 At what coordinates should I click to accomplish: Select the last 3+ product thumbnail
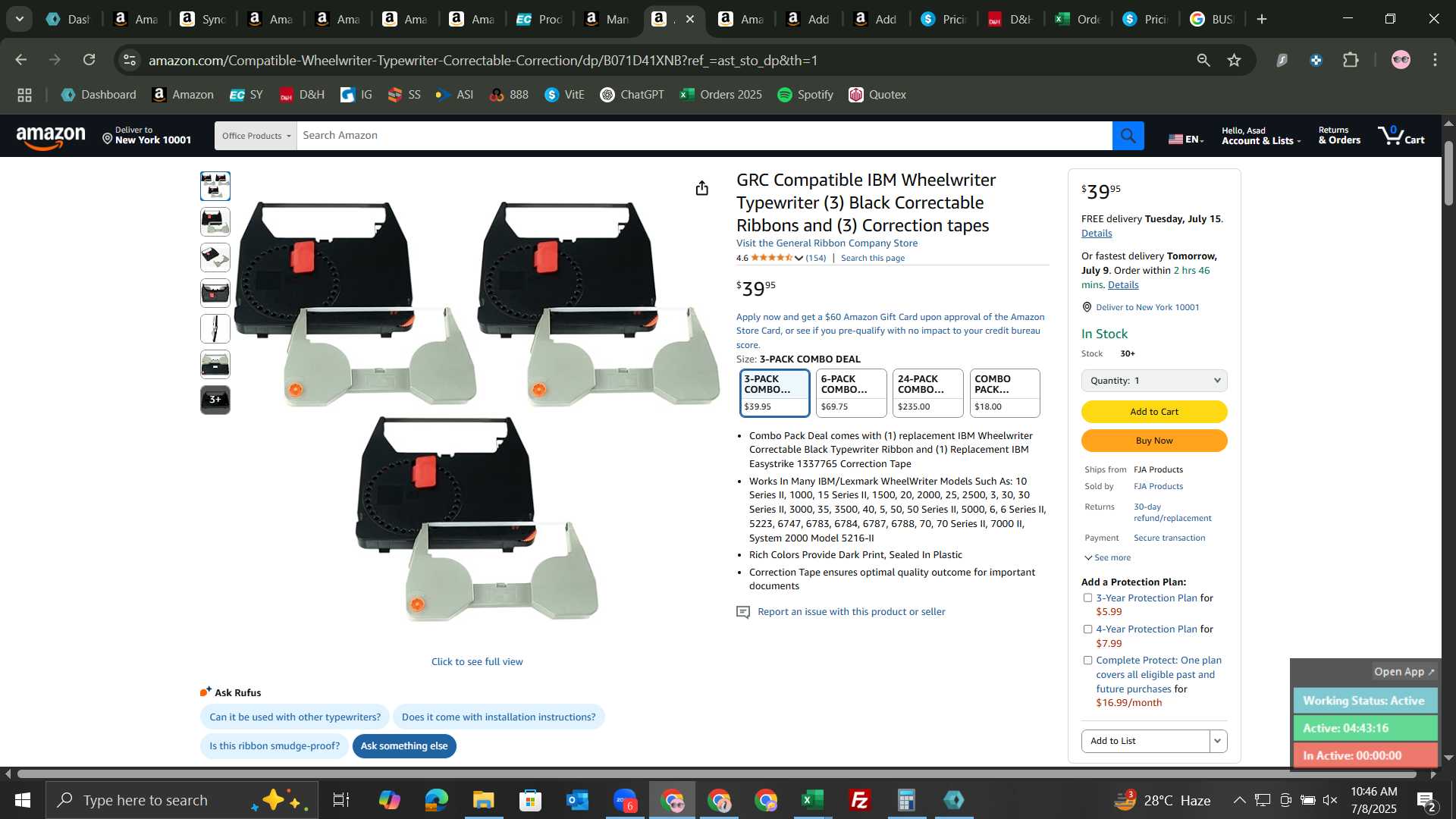click(x=215, y=400)
